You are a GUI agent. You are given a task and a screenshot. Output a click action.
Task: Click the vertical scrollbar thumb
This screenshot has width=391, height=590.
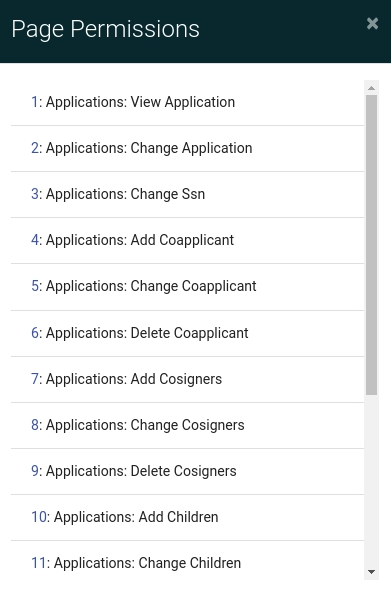click(371, 245)
